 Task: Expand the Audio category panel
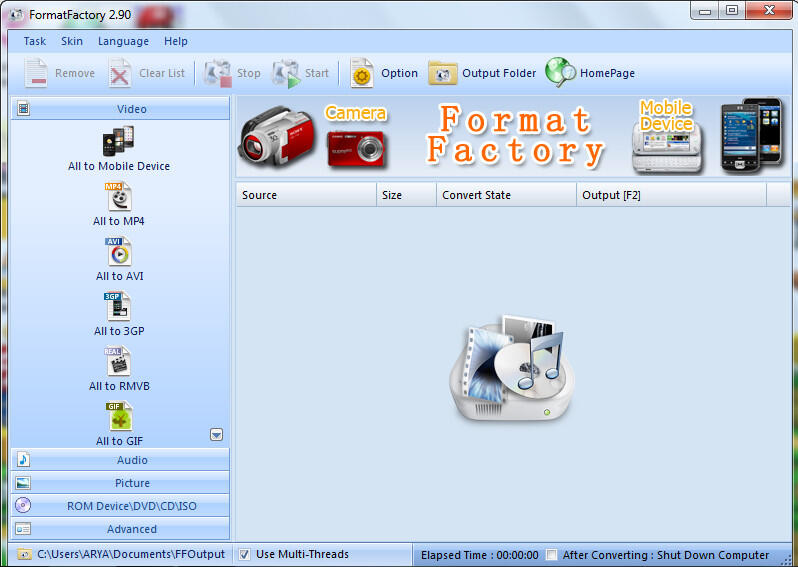(x=131, y=460)
